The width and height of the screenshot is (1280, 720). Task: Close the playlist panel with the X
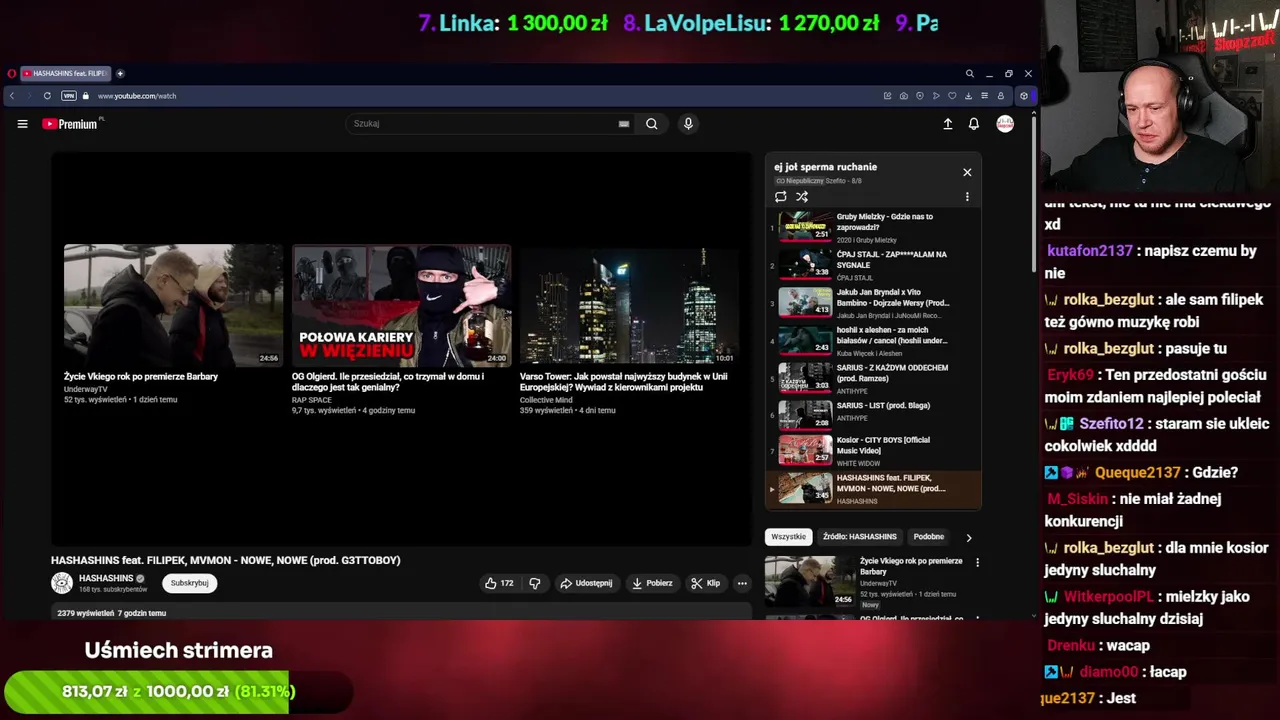pos(967,172)
